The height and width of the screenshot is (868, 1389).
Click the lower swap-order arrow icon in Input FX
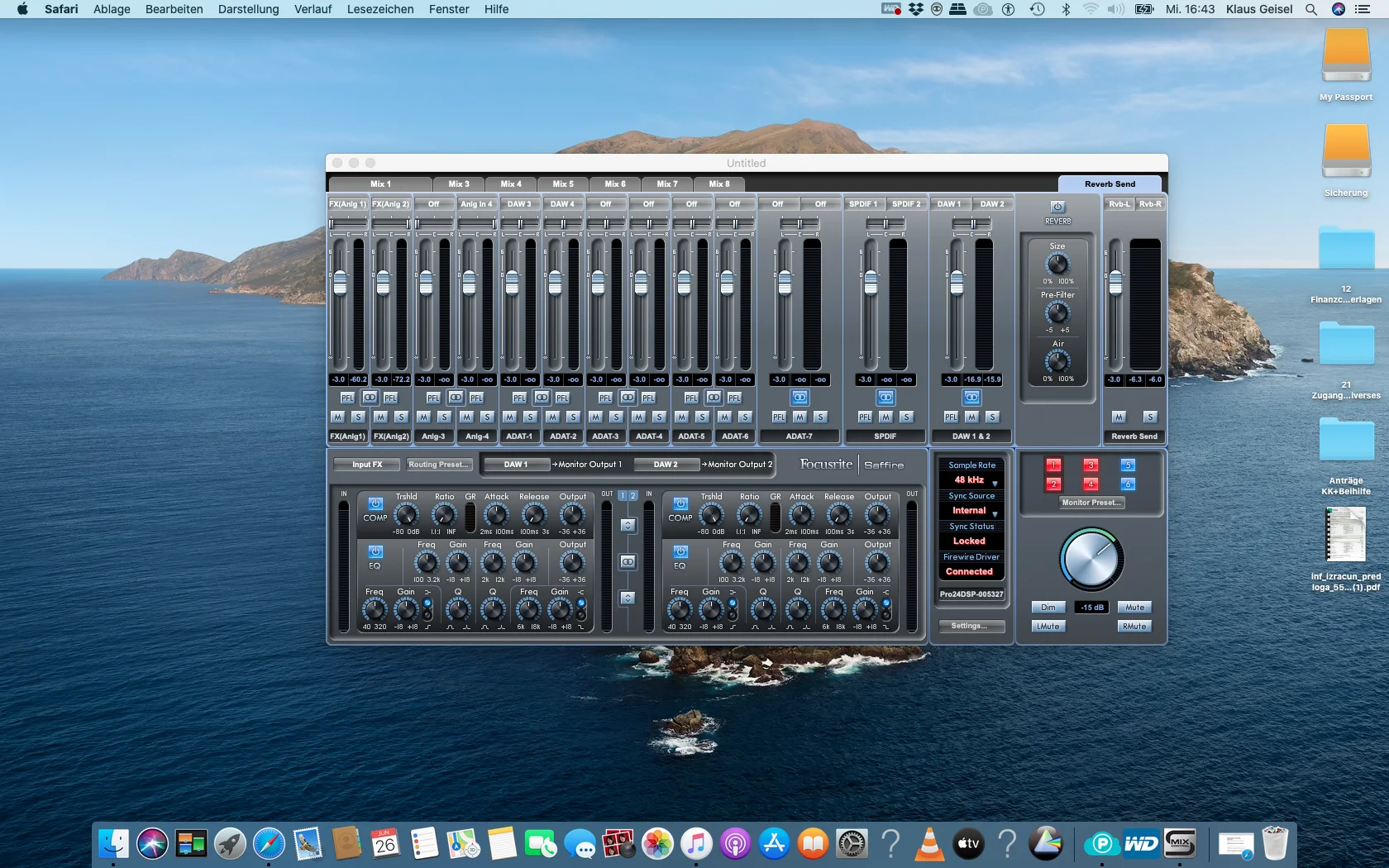[628, 598]
